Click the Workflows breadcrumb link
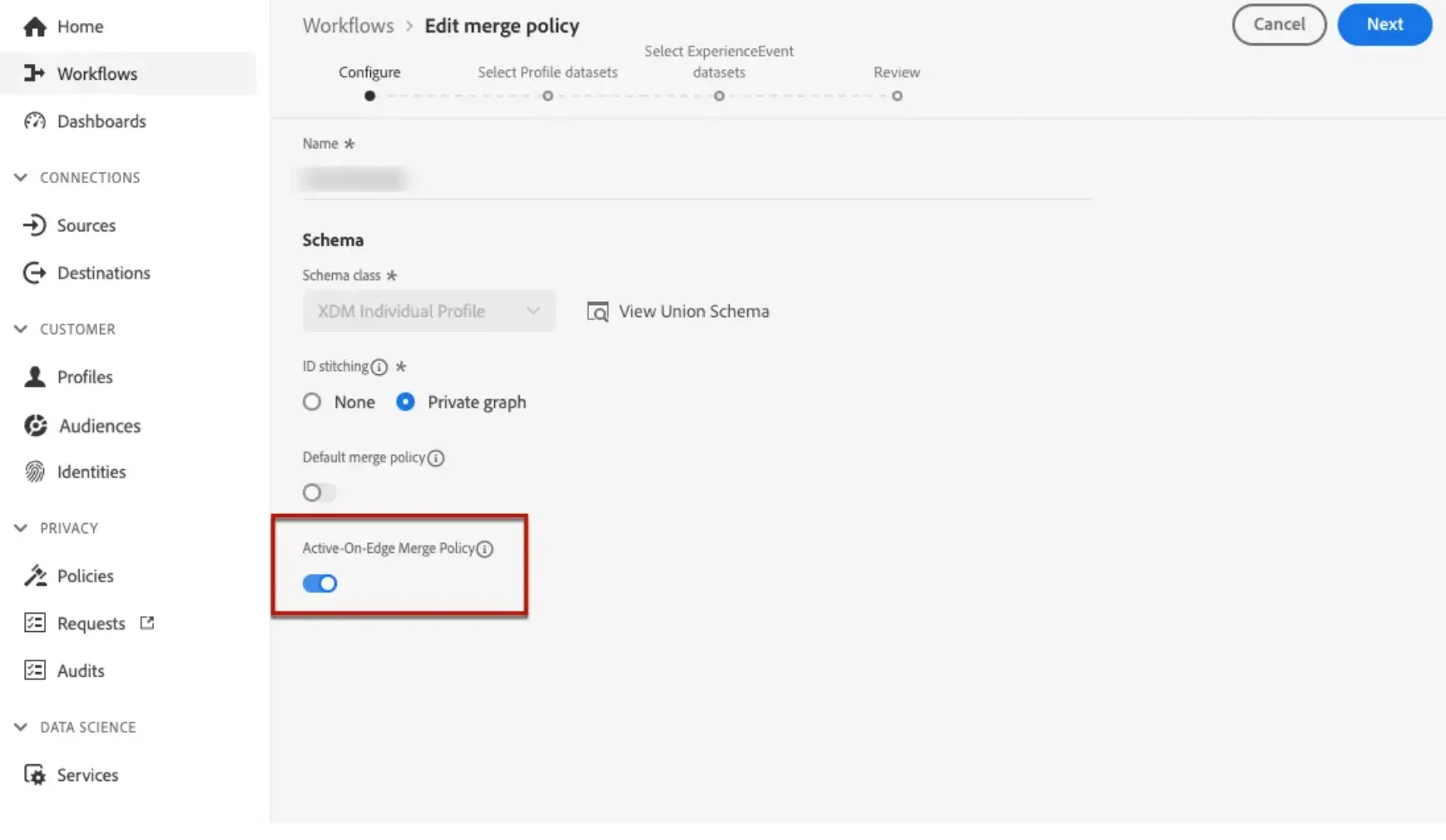Viewport: 1446px width, 840px height. tap(348, 26)
